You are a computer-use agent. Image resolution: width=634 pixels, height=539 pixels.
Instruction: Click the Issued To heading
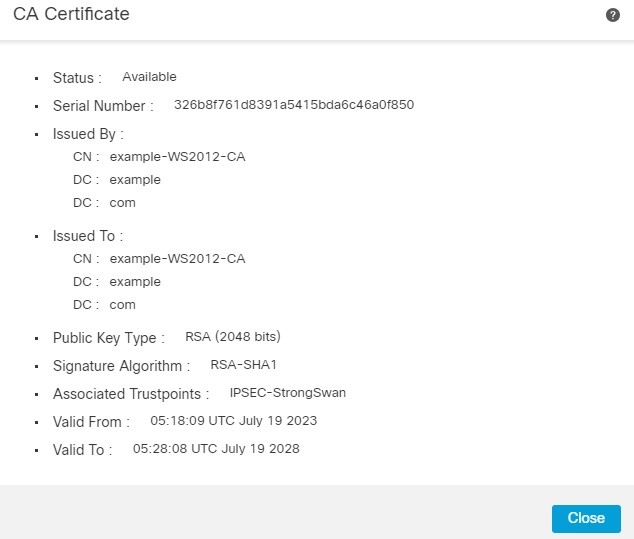(x=88, y=237)
